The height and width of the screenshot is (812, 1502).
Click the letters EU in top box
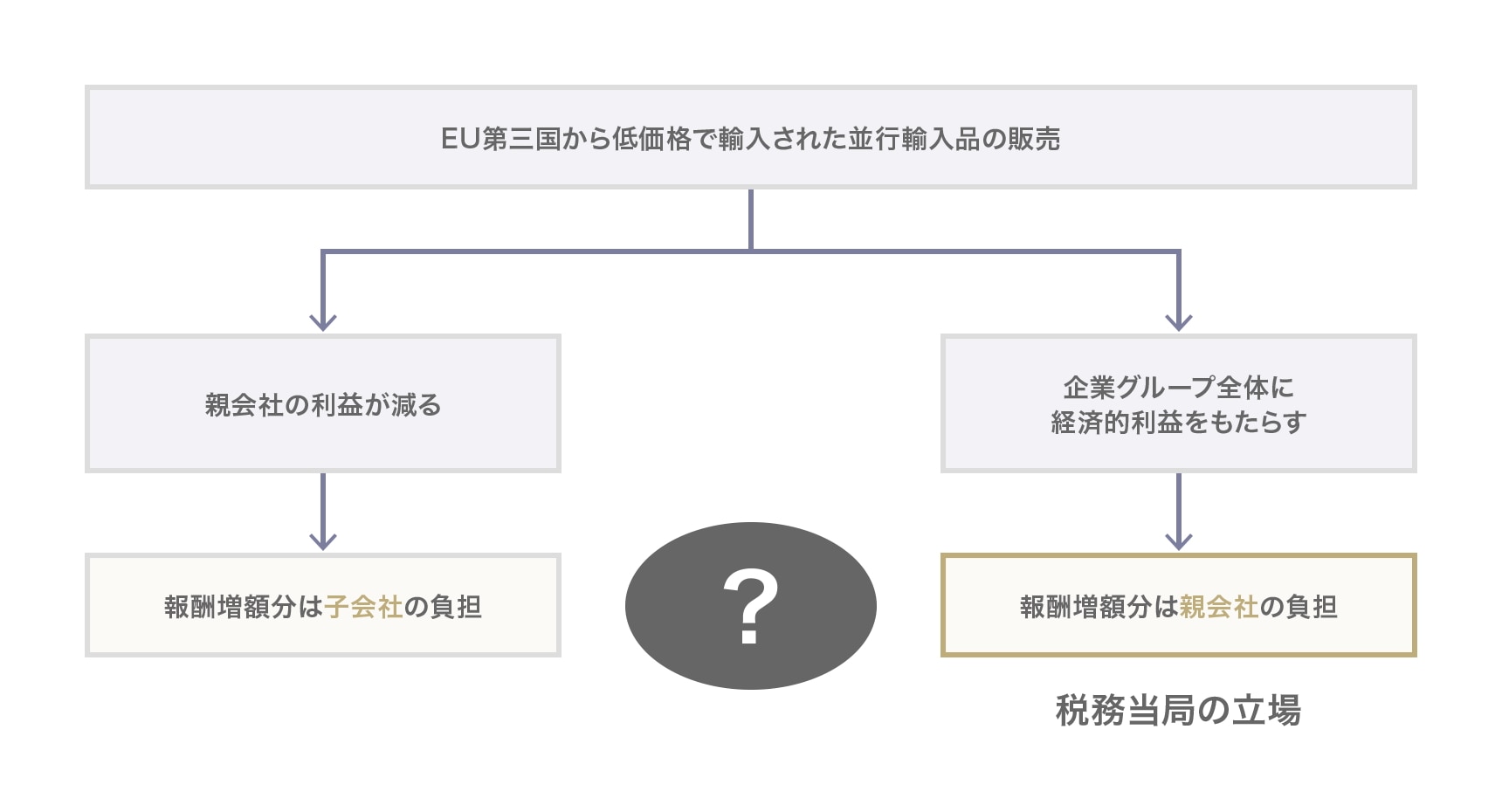[461, 139]
